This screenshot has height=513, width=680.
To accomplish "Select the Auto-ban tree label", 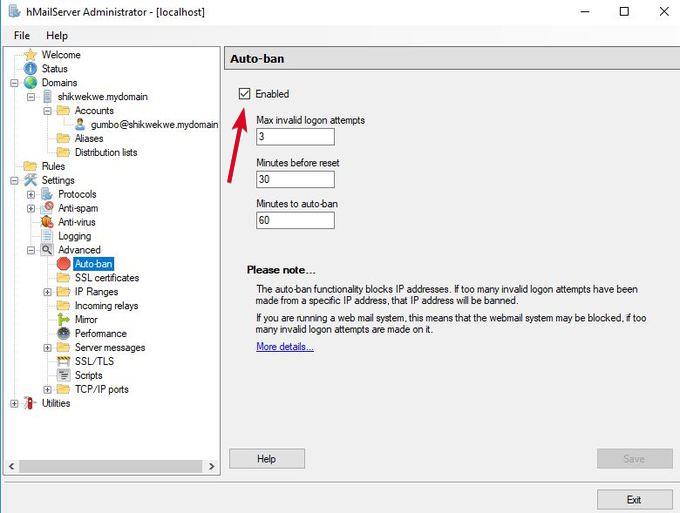I will [94, 264].
